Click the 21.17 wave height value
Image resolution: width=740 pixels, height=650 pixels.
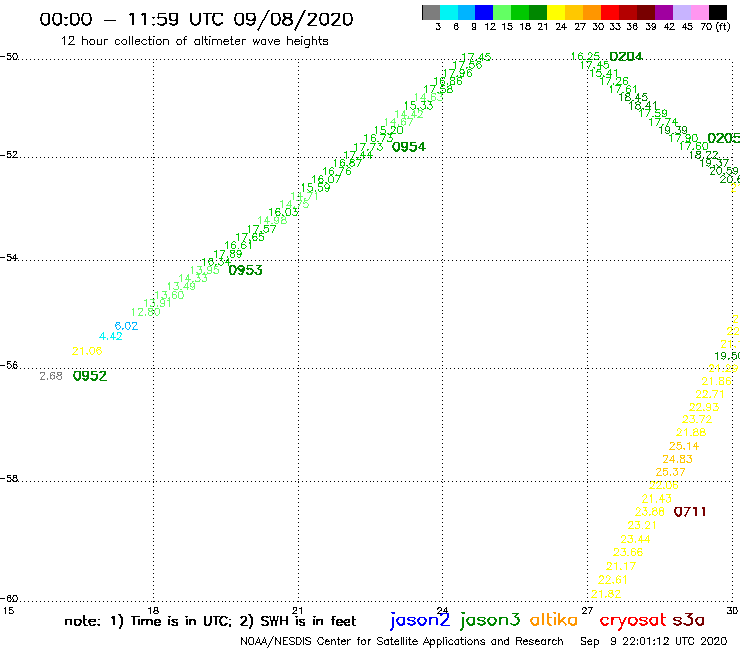pyautogui.click(x=621, y=566)
